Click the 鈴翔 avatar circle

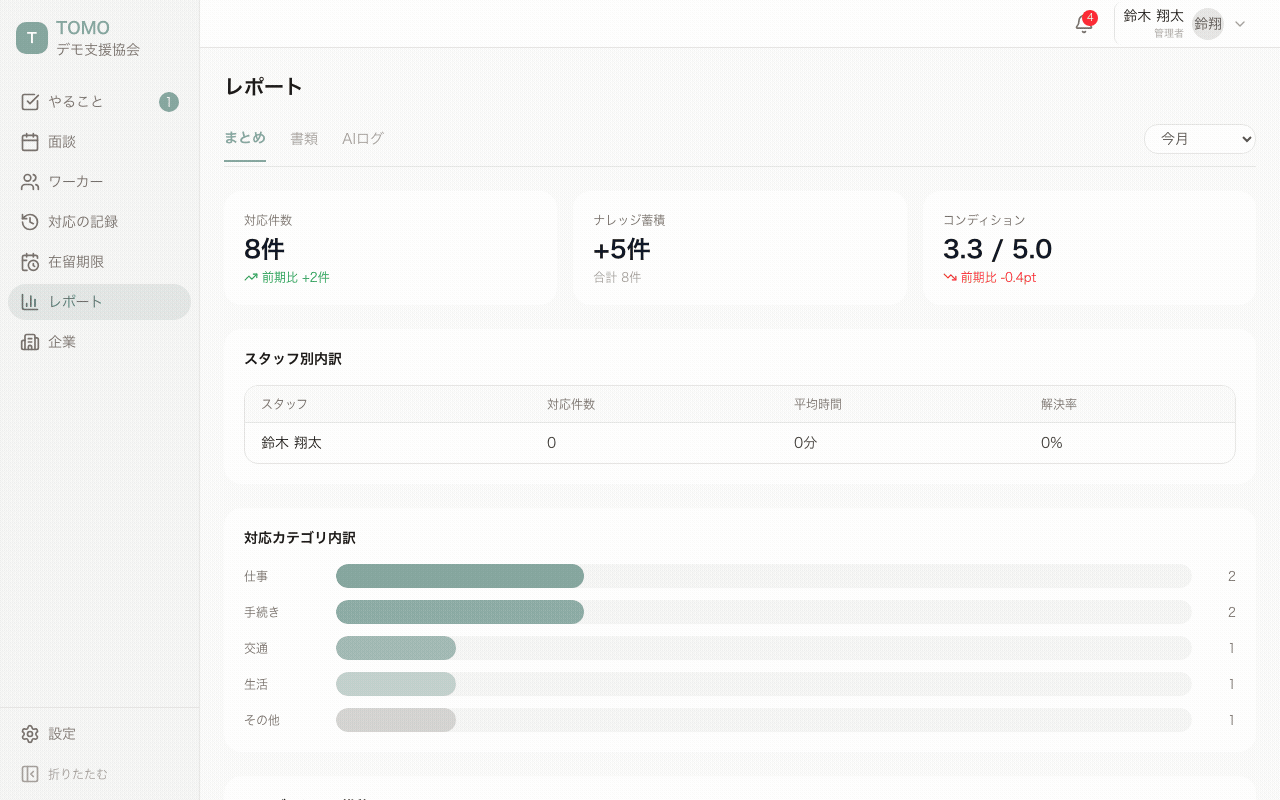tap(1207, 23)
